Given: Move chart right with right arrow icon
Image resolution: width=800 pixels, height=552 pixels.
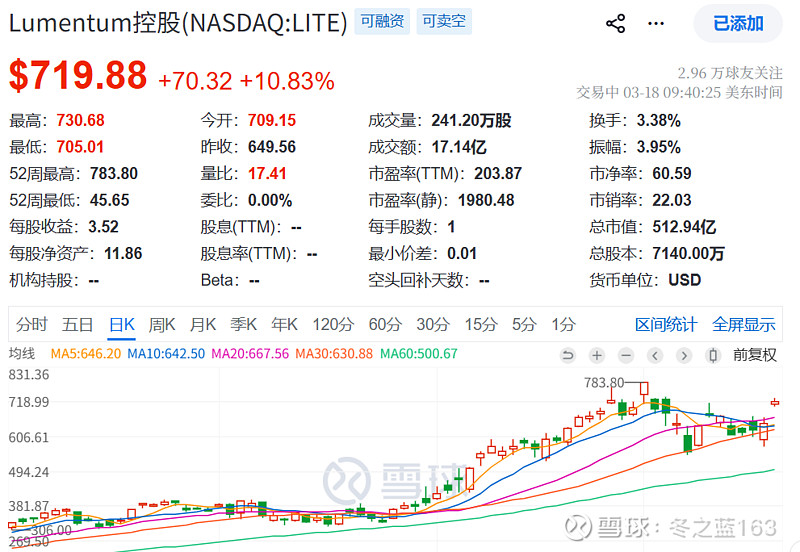Looking at the screenshot, I should (684, 355).
